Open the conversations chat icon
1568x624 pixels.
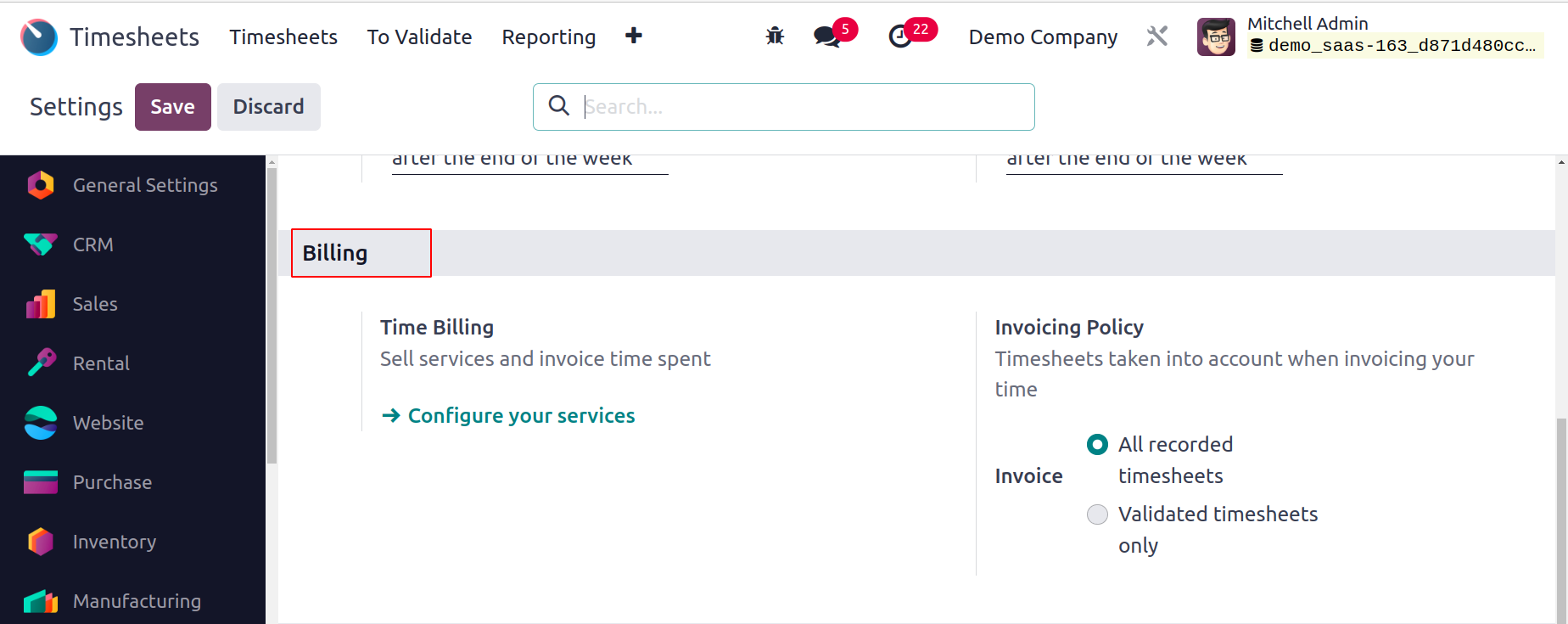(826, 37)
